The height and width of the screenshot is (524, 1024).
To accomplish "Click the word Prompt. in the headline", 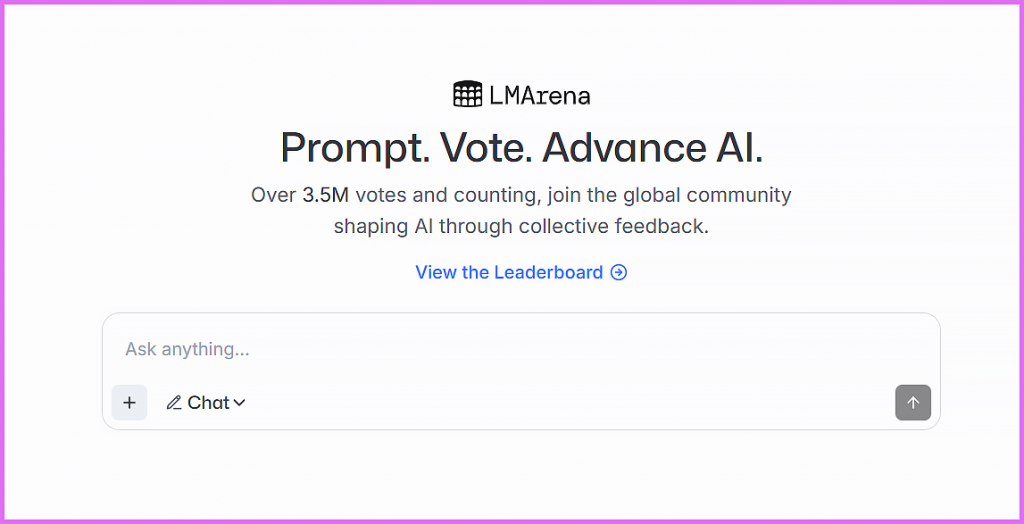I will [x=355, y=148].
